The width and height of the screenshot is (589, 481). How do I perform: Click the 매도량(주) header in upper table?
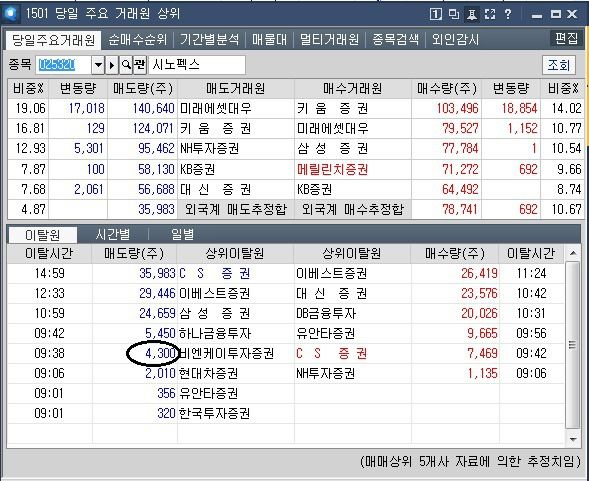pyautogui.click(x=143, y=89)
